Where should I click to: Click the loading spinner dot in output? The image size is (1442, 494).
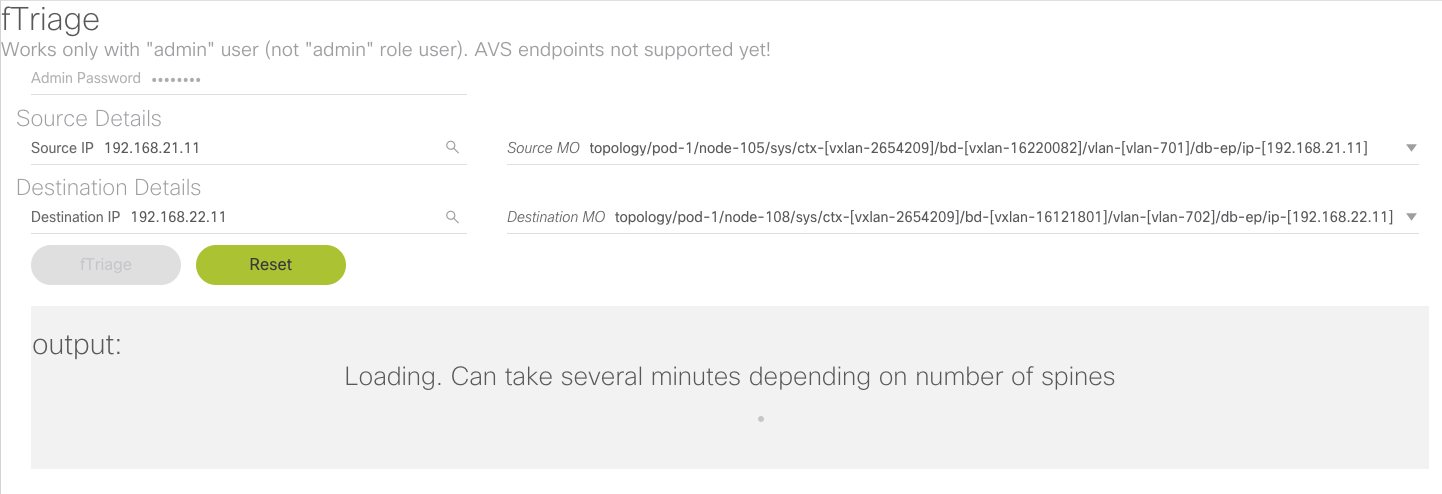pyautogui.click(x=761, y=419)
